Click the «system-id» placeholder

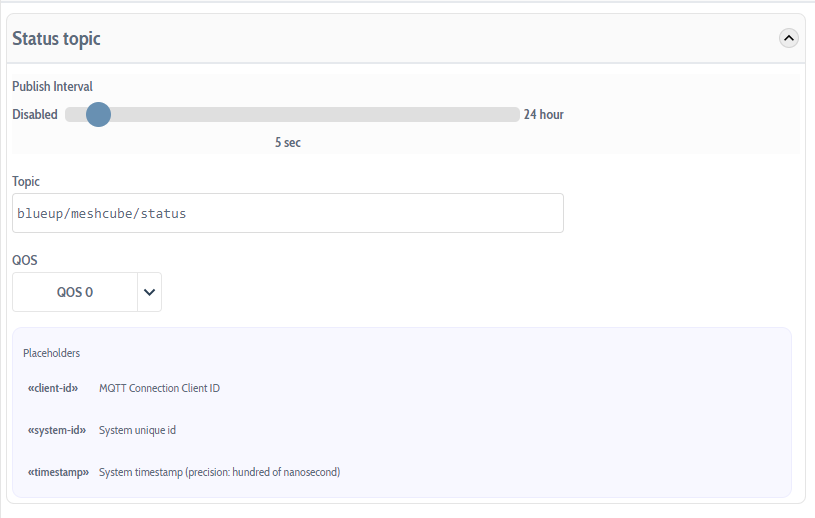pos(54,430)
